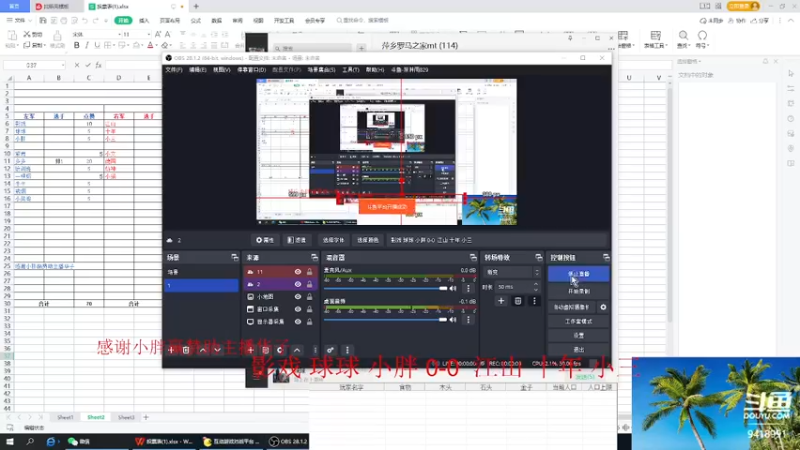
Task: Click the 开始录制 start recording button
Action: point(579,291)
